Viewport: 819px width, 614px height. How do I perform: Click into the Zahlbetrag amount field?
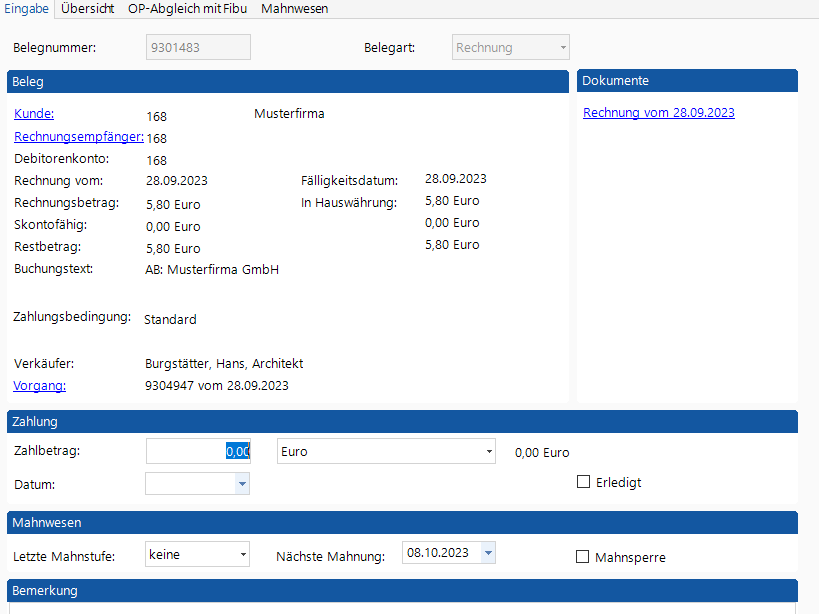pos(197,452)
